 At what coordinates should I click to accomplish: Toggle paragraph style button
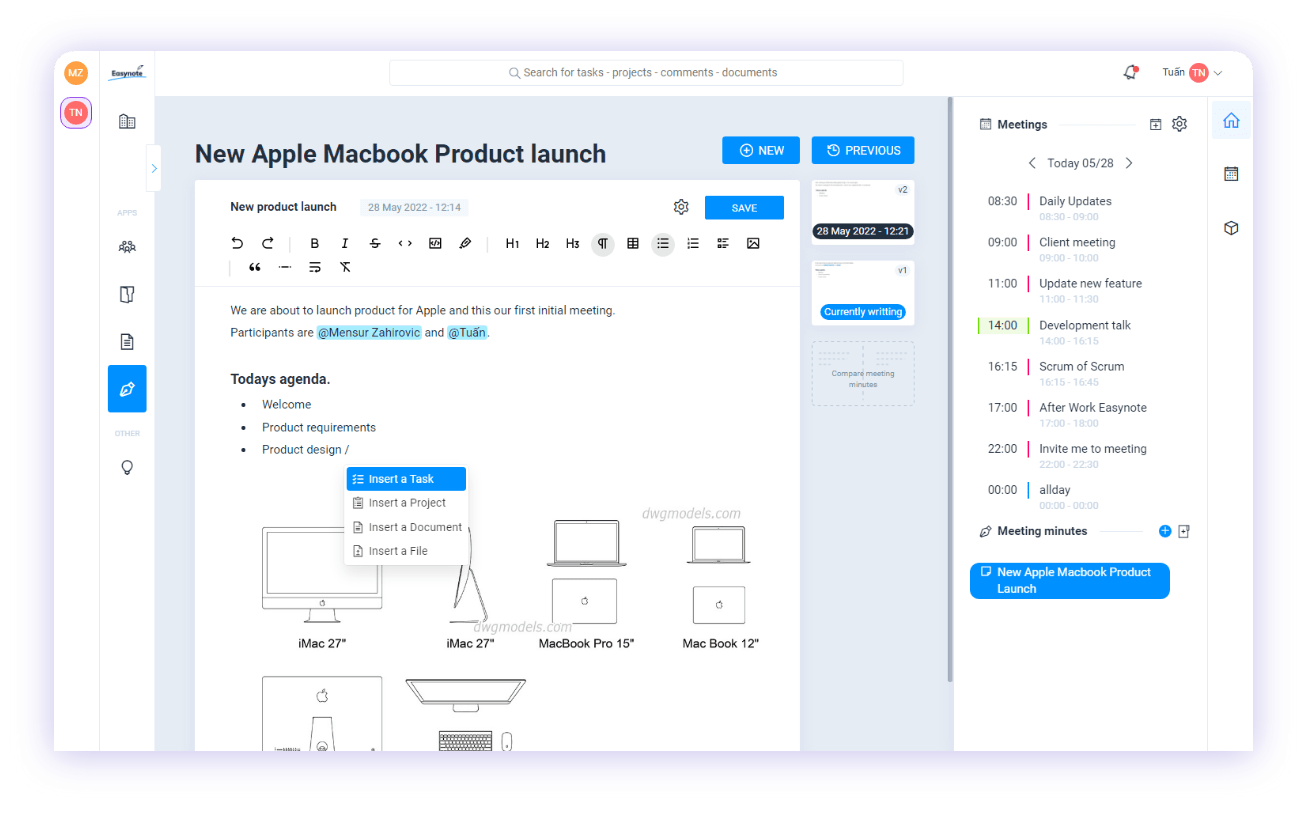pyautogui.click(x=602, y=243)
